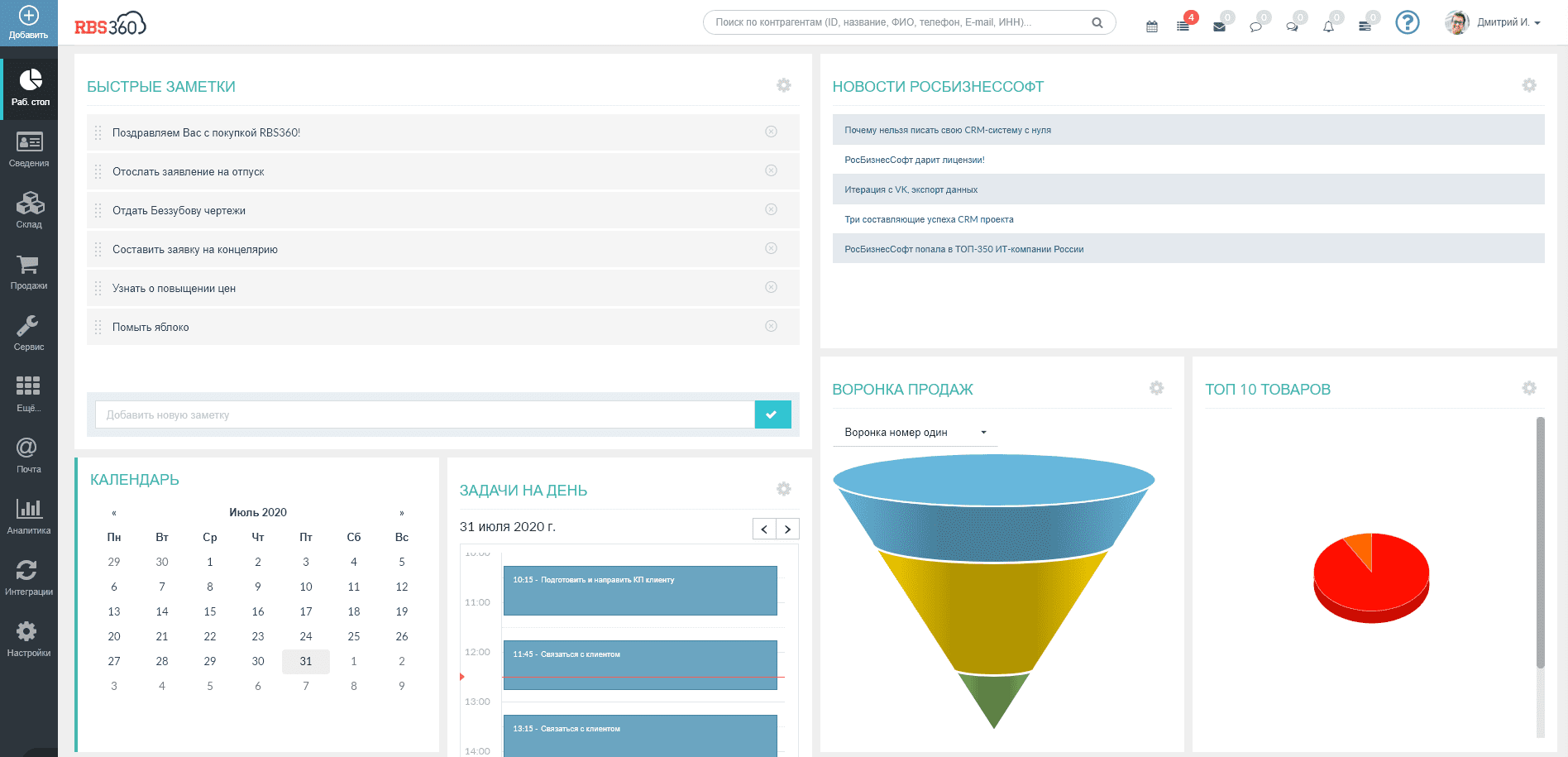
Task: Open the task list icon with badge 4
Action: tap(1183, 26)
